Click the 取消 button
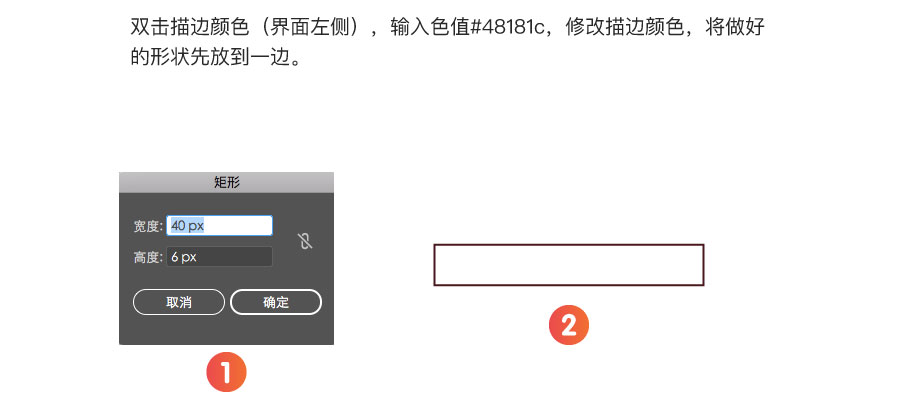Image resolution: width=900 pixels, height=408 pixels. click(179, 302)
